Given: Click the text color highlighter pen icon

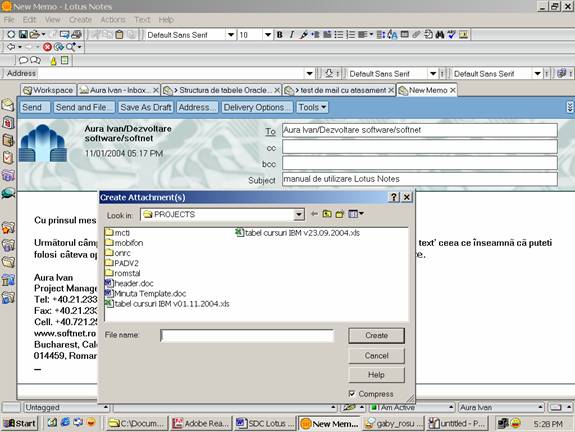Looking at the screenshot, I should click(x=304, y=34).
